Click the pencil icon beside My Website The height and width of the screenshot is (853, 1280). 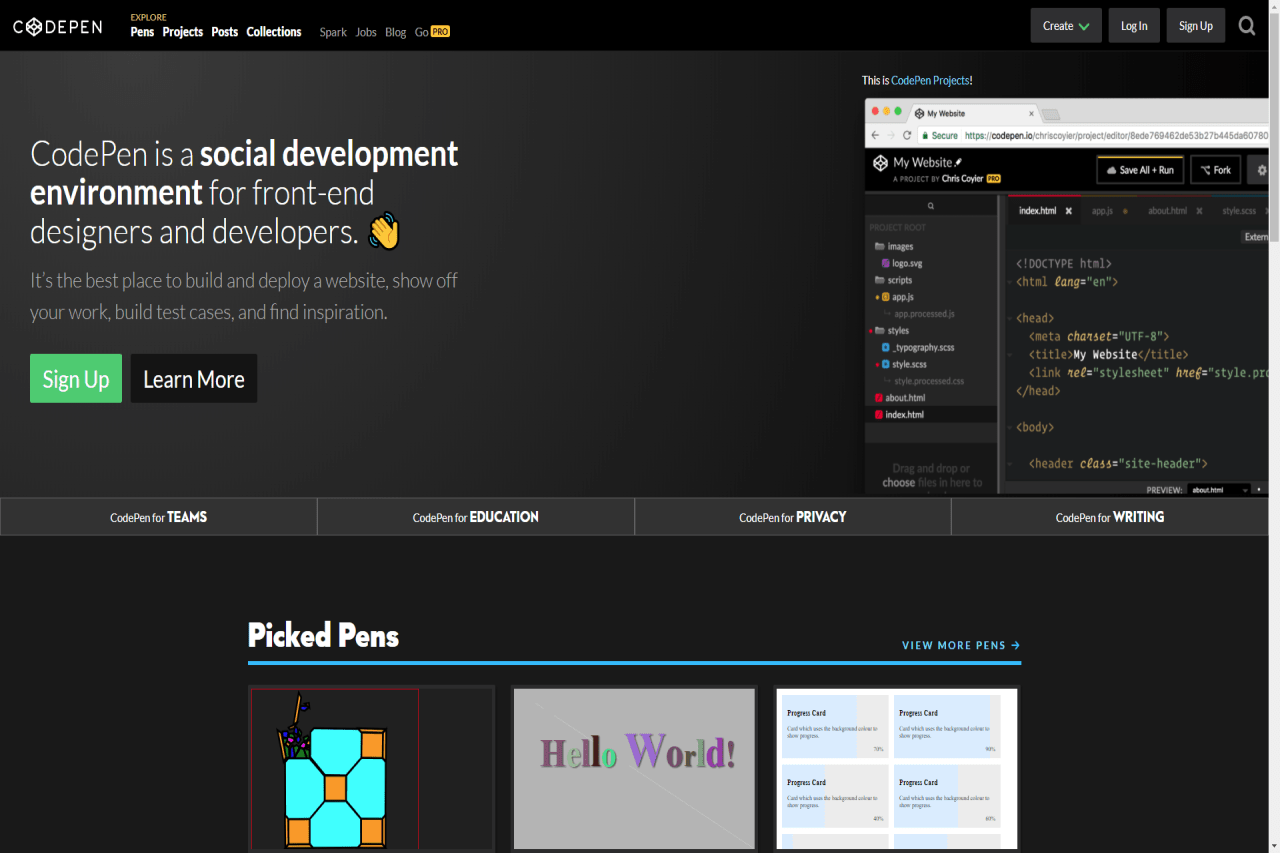[958, 162]
